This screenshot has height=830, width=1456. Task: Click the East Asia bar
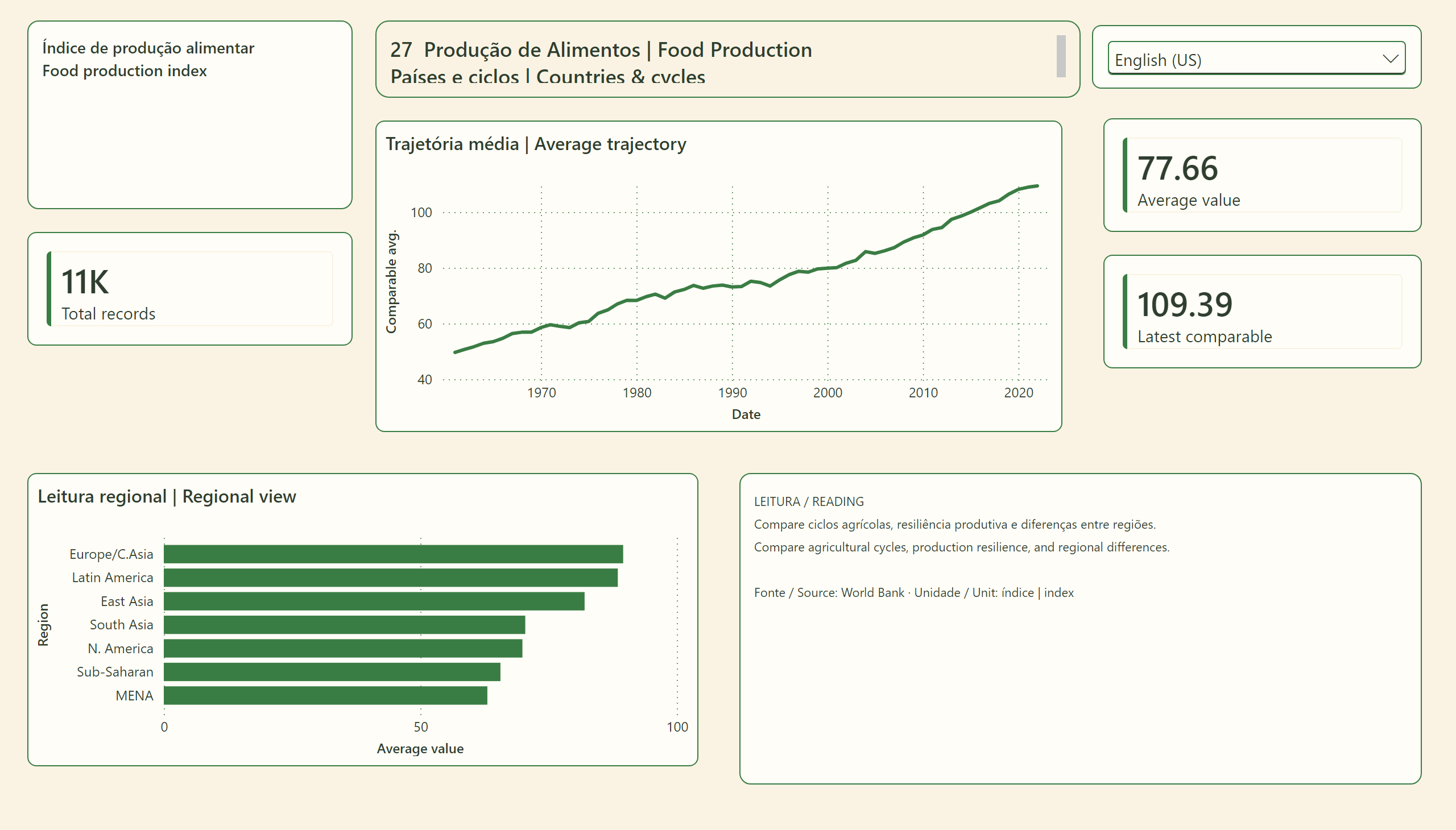374,601
